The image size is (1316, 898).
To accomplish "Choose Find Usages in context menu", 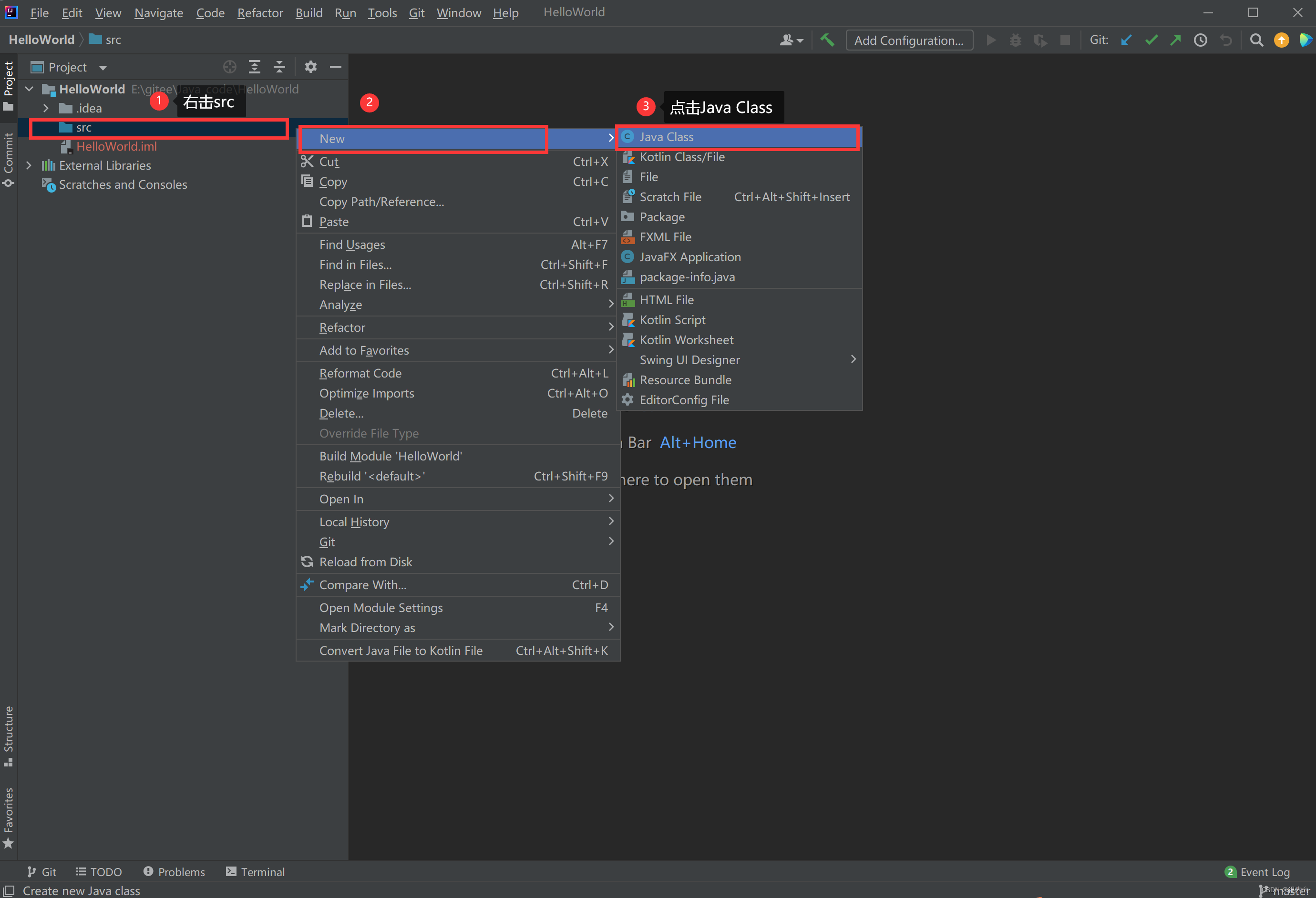I will (x=458, y=245).
